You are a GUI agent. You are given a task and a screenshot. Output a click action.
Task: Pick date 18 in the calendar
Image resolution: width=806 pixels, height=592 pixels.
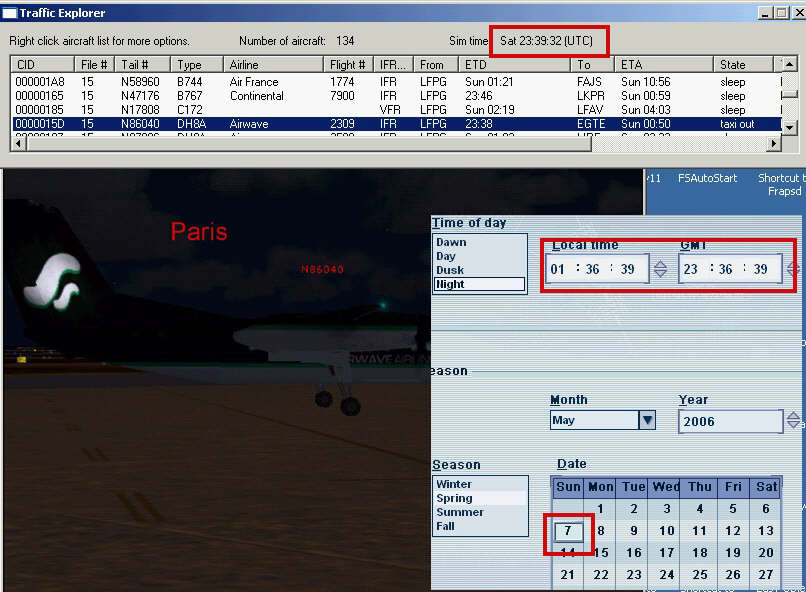pyautogui.click(x=700, y=553)
